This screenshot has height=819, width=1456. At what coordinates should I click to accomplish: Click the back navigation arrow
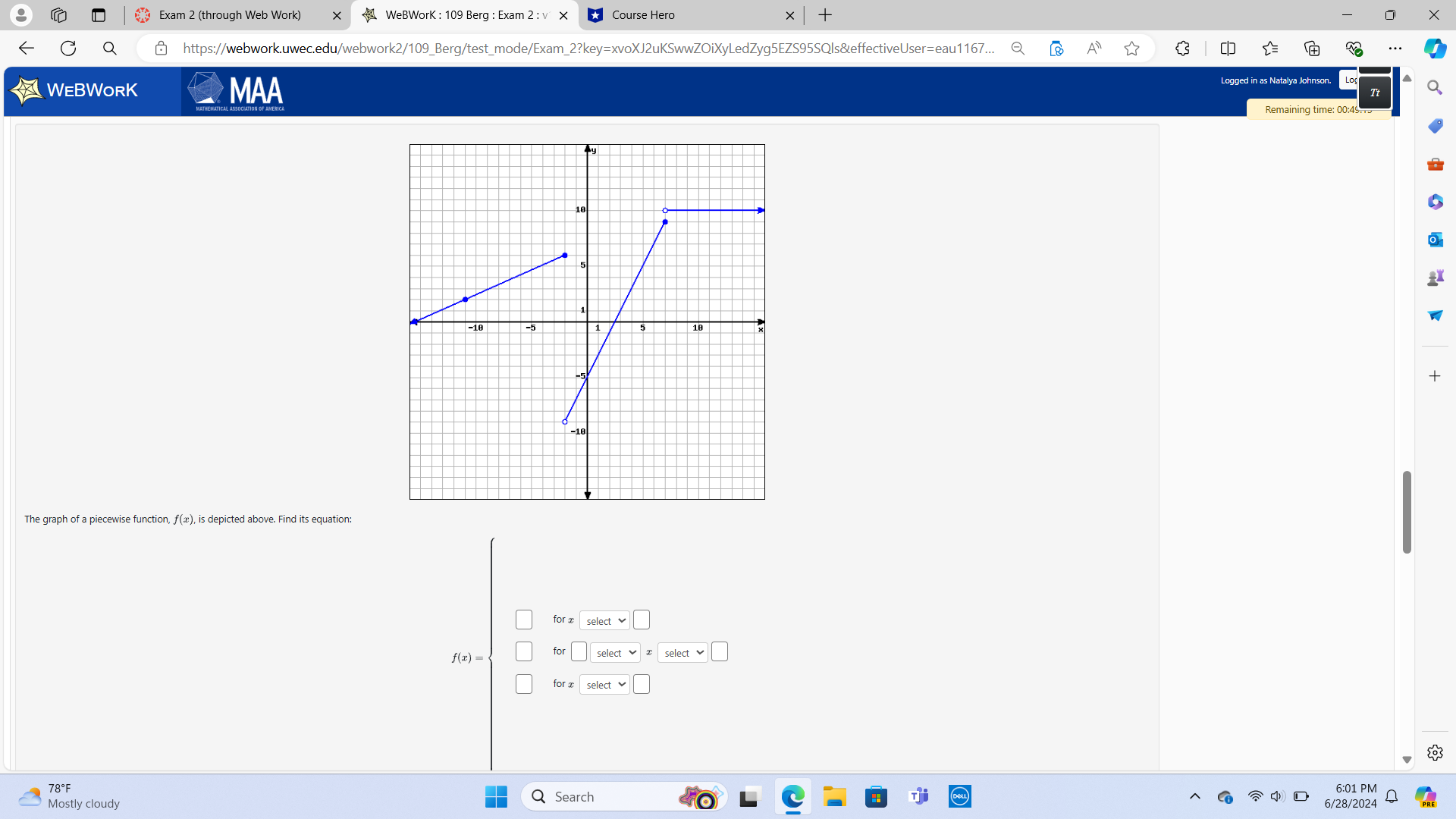27,49
